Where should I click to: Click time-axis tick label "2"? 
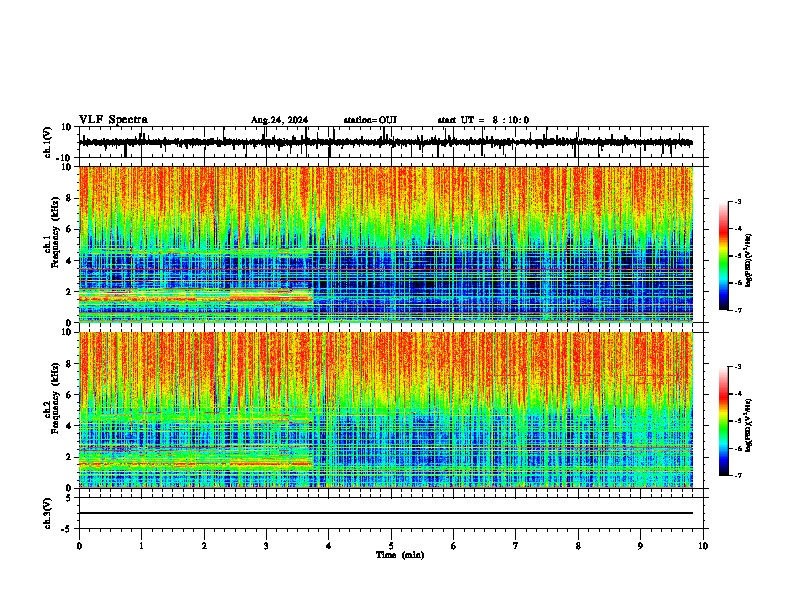pos(204,546)
